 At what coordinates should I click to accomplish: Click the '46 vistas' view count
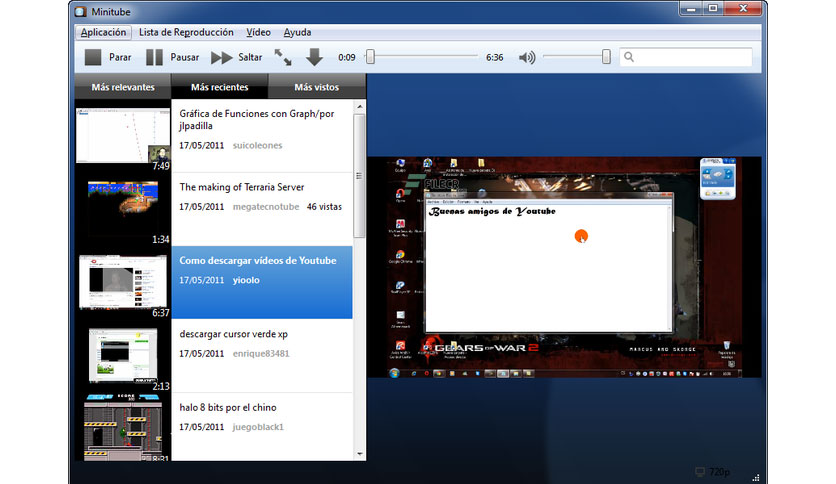click(324, 207)
